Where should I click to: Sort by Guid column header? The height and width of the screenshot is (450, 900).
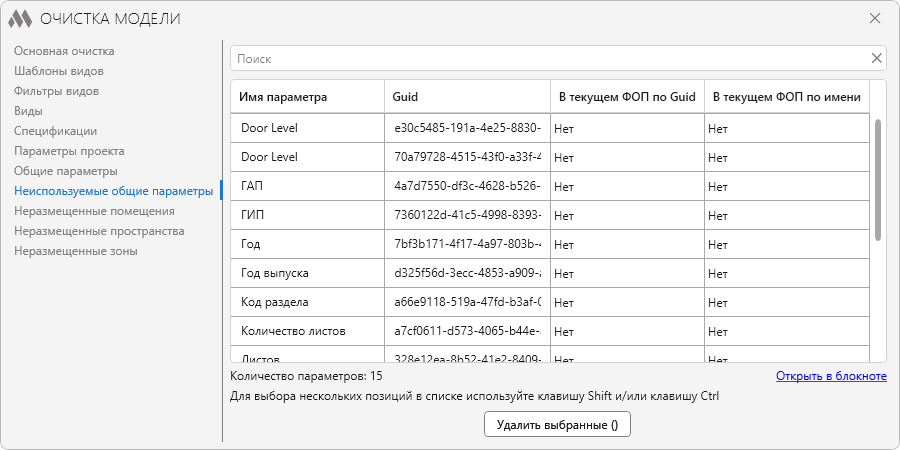tap(406, 97)
